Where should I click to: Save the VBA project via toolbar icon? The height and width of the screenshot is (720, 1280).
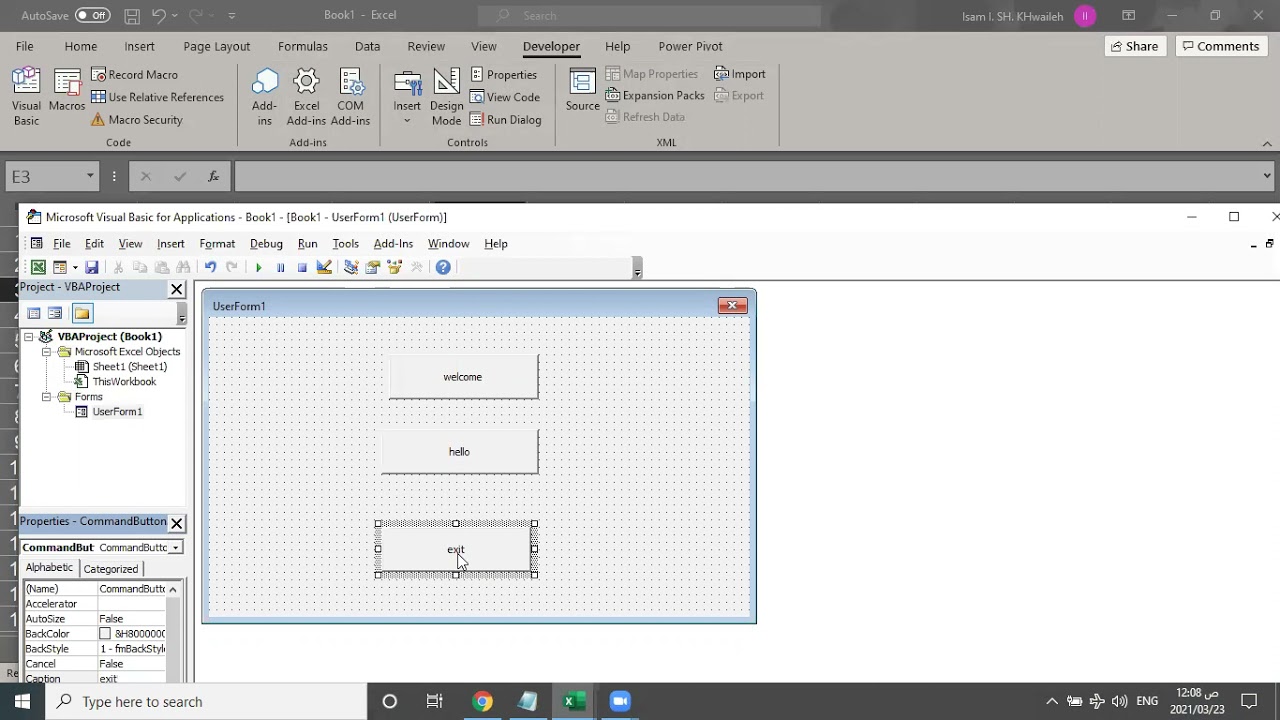92,267
